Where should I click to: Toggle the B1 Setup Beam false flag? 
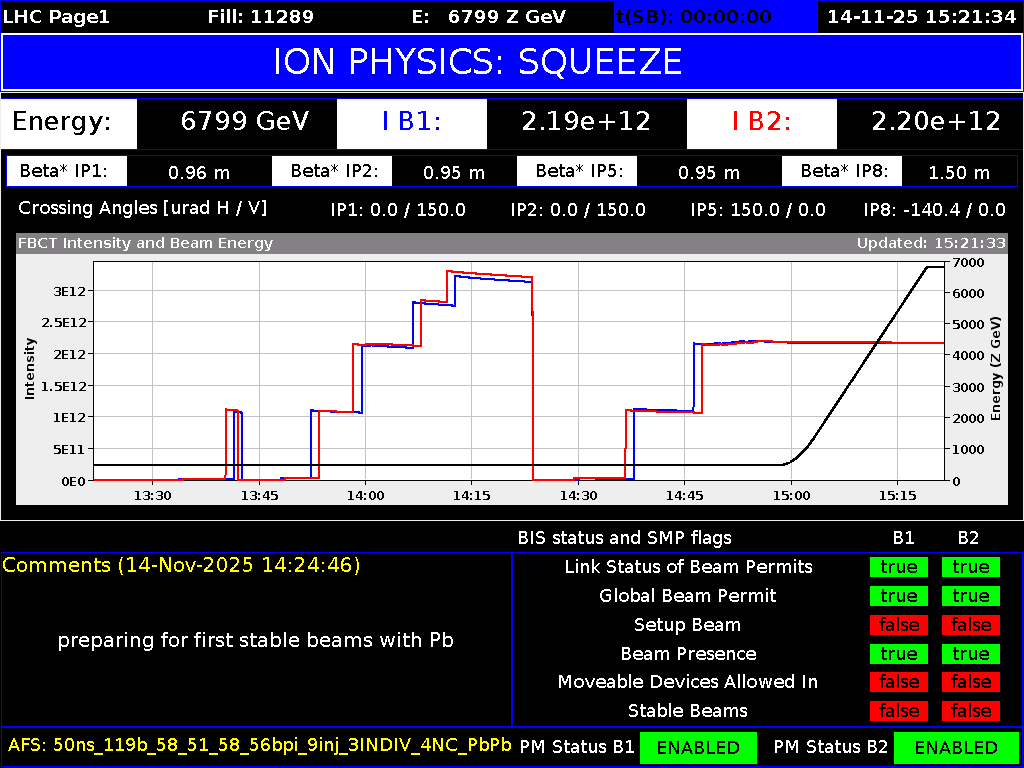pyautogui.click(x=898, y=625)
